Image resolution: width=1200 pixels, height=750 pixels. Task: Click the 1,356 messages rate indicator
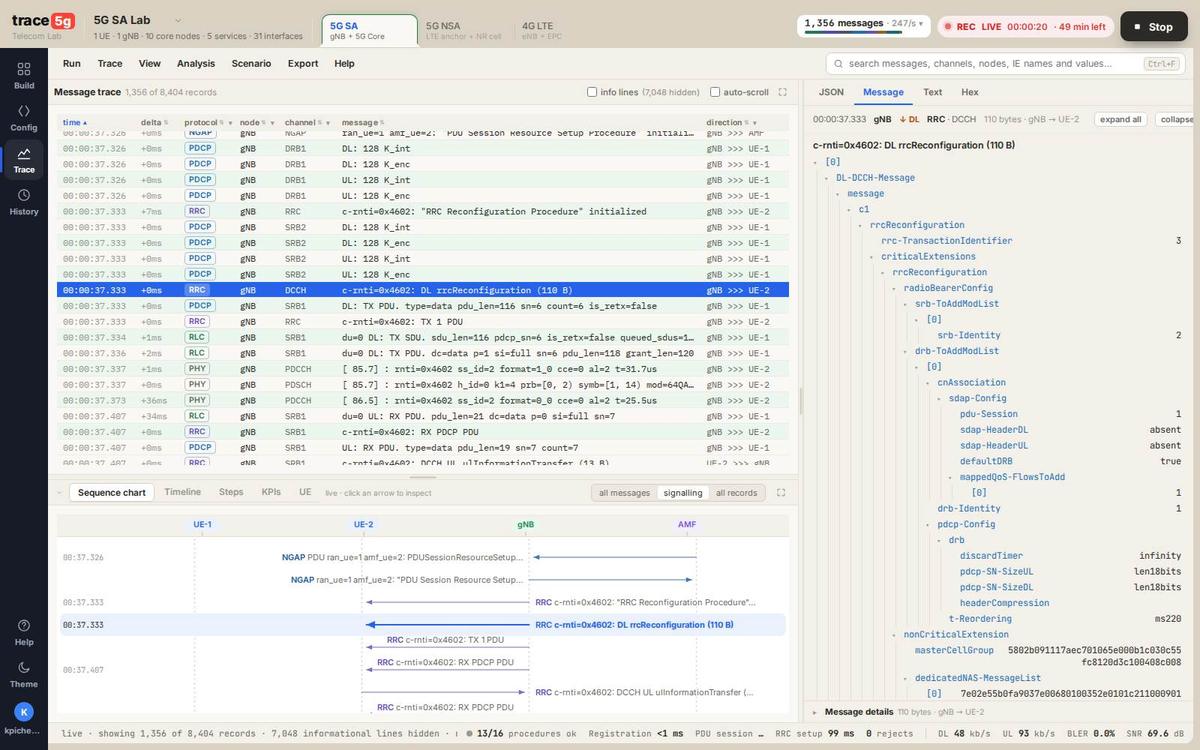coord(864,24)
